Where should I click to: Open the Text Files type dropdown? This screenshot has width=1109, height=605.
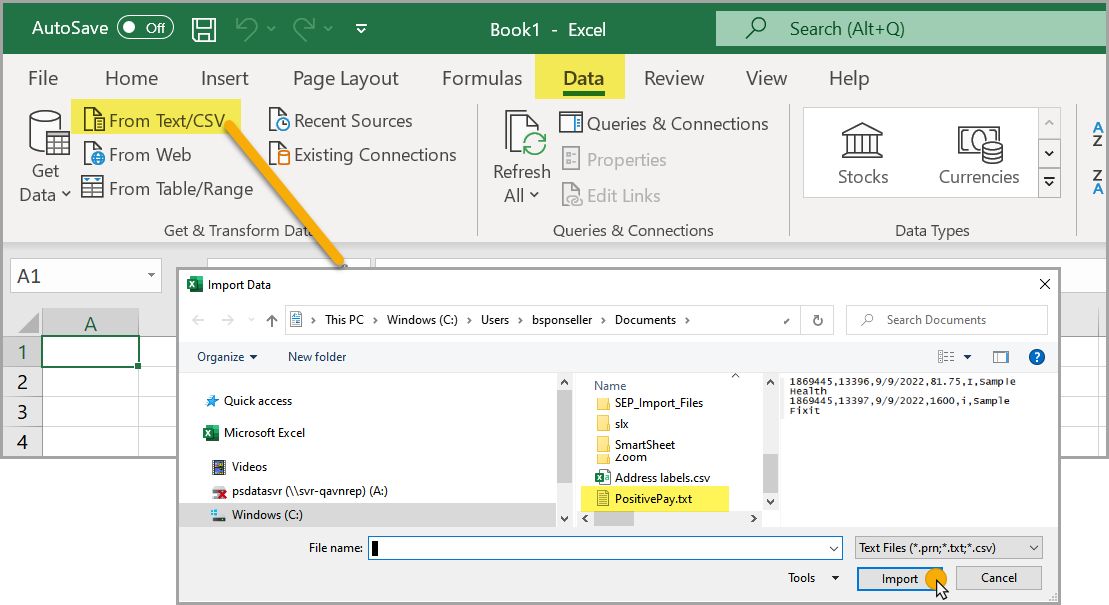click(x=948, y=548)
